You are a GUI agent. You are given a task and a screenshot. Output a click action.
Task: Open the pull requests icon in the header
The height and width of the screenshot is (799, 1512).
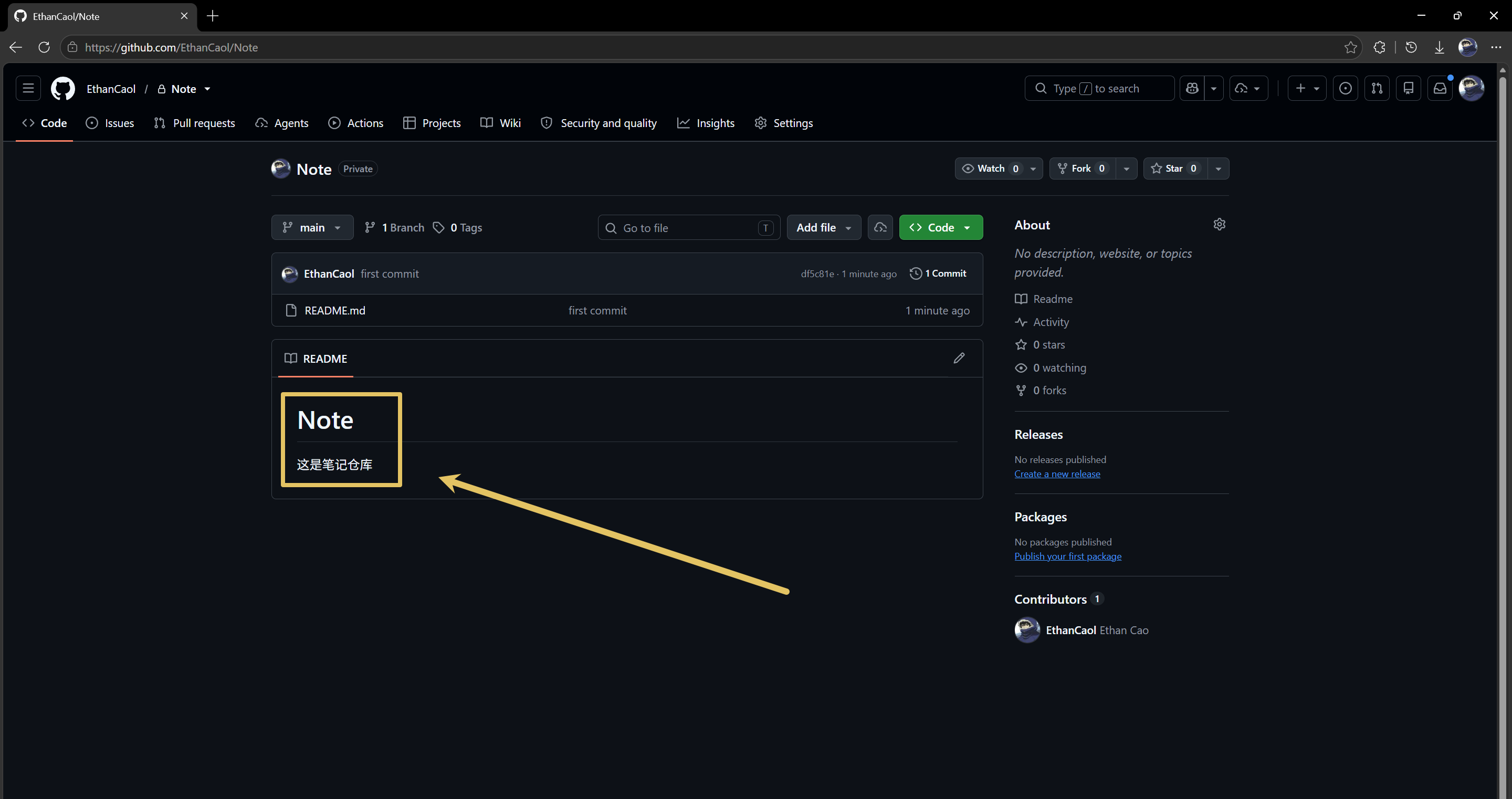[x=1377, y=89]
